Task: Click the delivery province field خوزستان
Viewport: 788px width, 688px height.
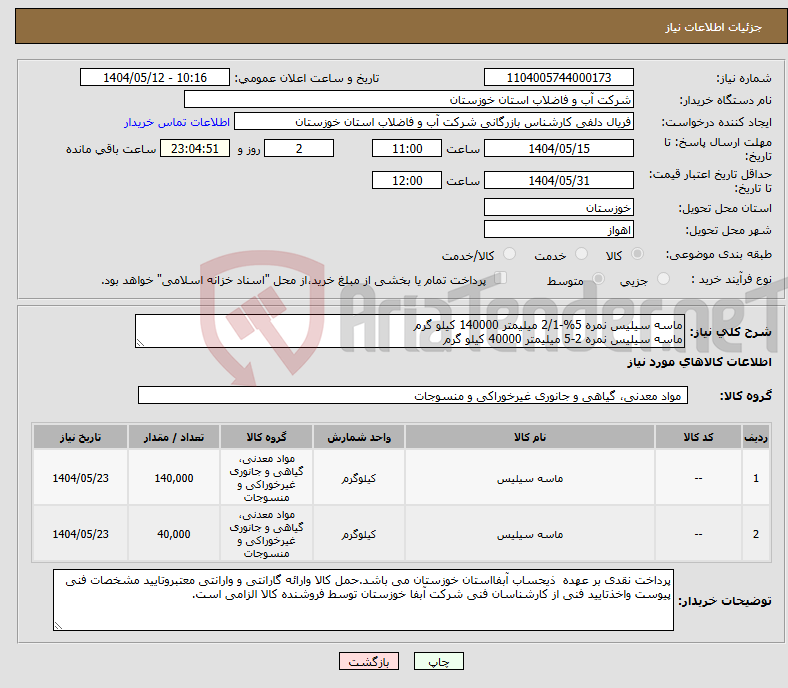Action: (x=558, y=208)
